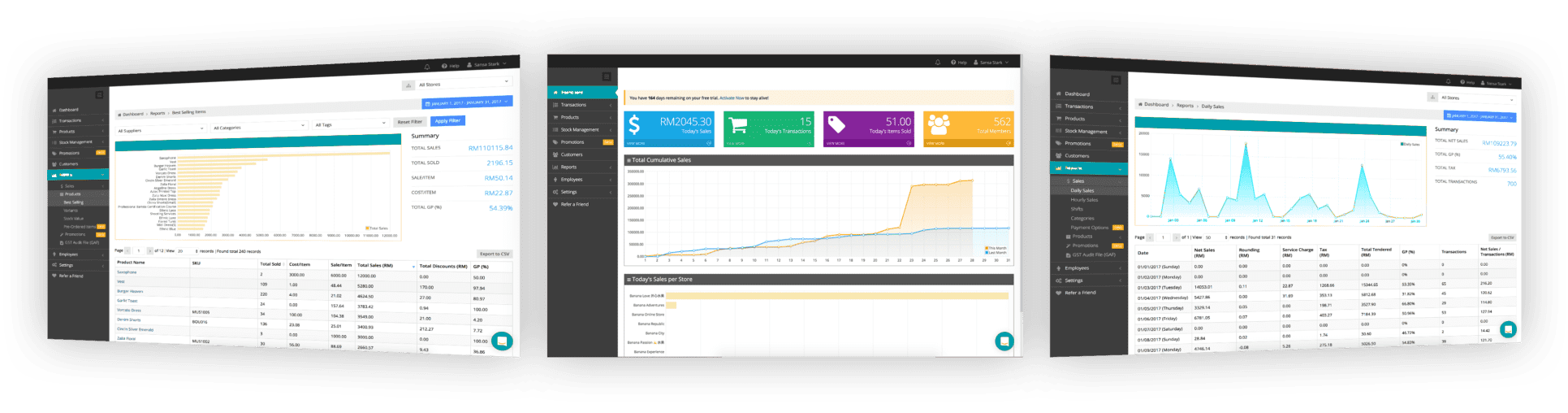Click Settings gears icon in middle window sidebar
The image size is (1568, 413).
555,192
